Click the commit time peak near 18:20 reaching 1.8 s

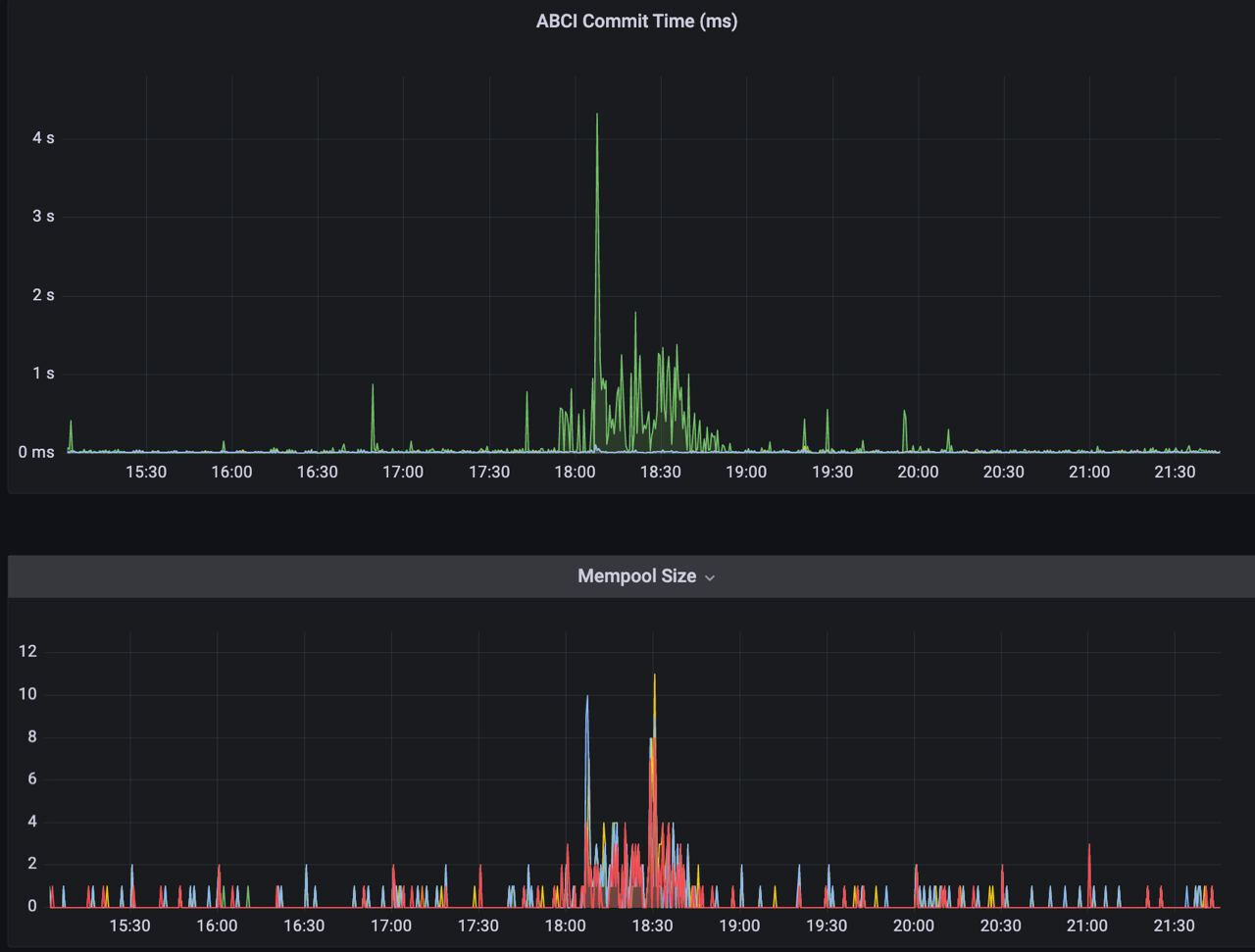[x=635, y=316]
